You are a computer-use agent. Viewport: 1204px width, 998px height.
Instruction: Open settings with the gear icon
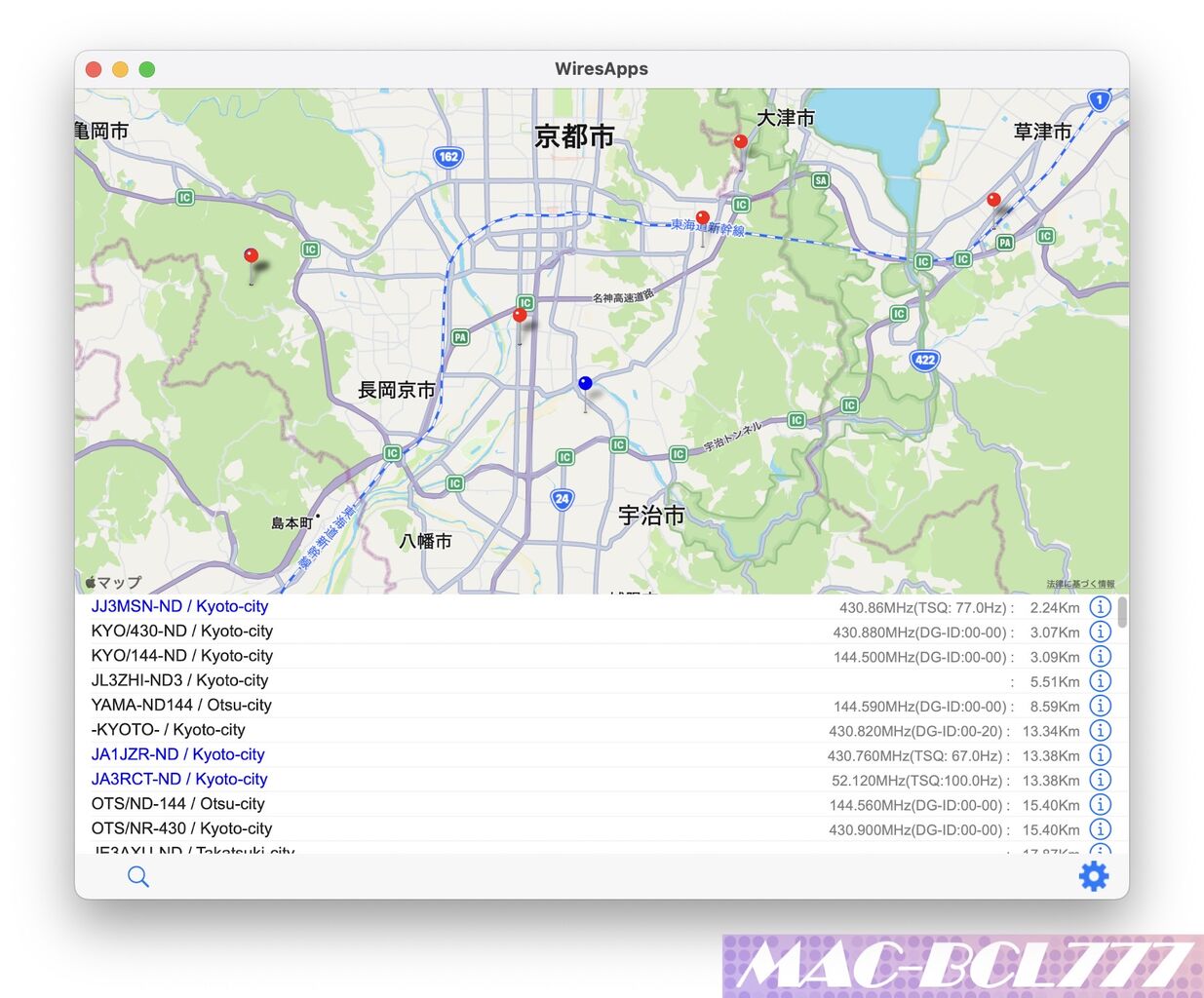point(1094,876)
